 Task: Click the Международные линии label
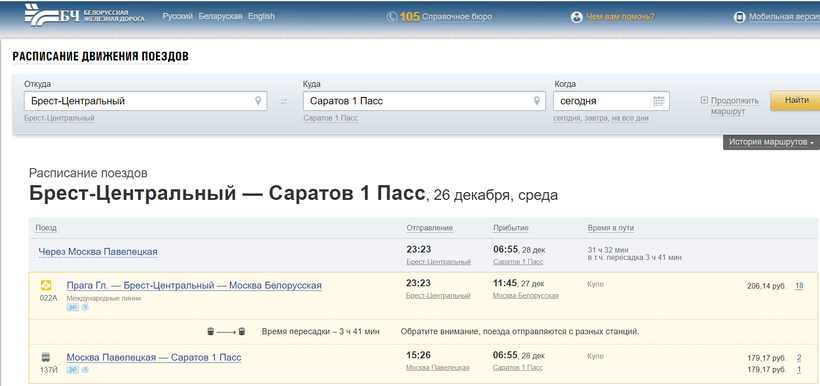pos(104,298)
